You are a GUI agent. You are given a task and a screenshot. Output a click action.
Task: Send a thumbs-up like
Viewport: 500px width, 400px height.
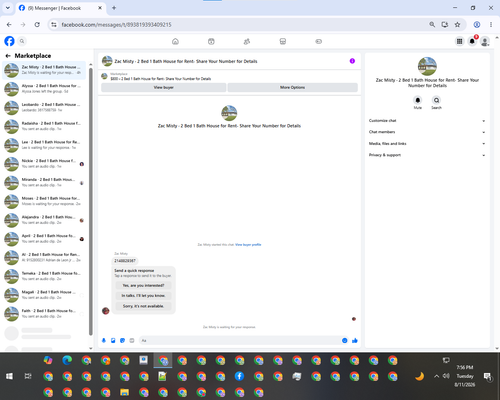[x=355, y=340]
